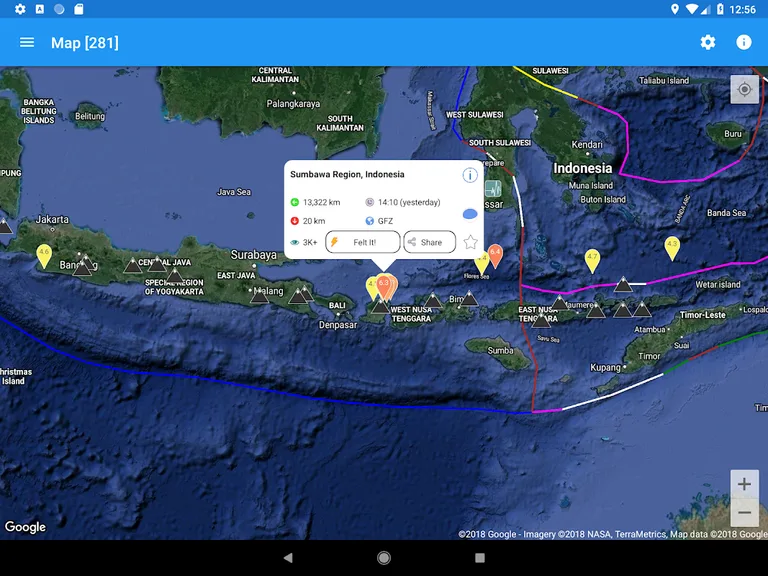Click the Jakarta city label

click(52, 219)
